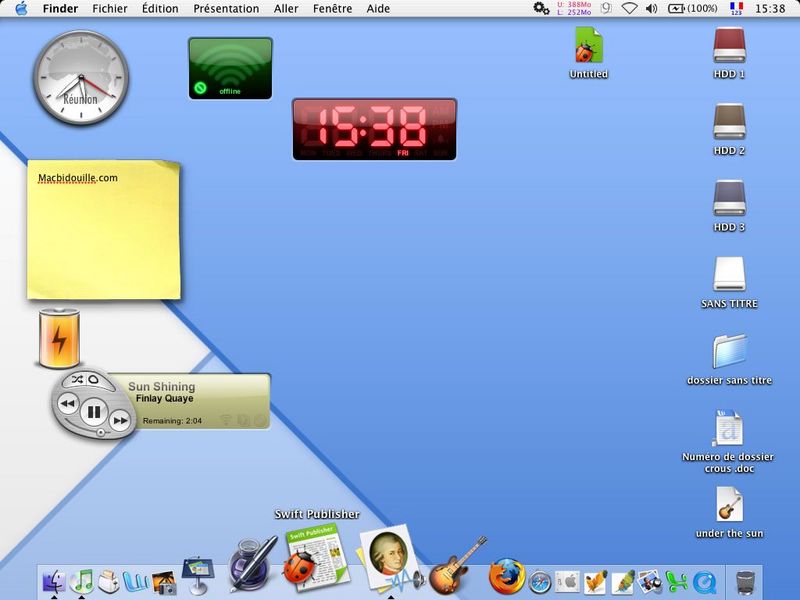
Task: Toggle shuffle in the iTunes widget
Action: [77, 379]
